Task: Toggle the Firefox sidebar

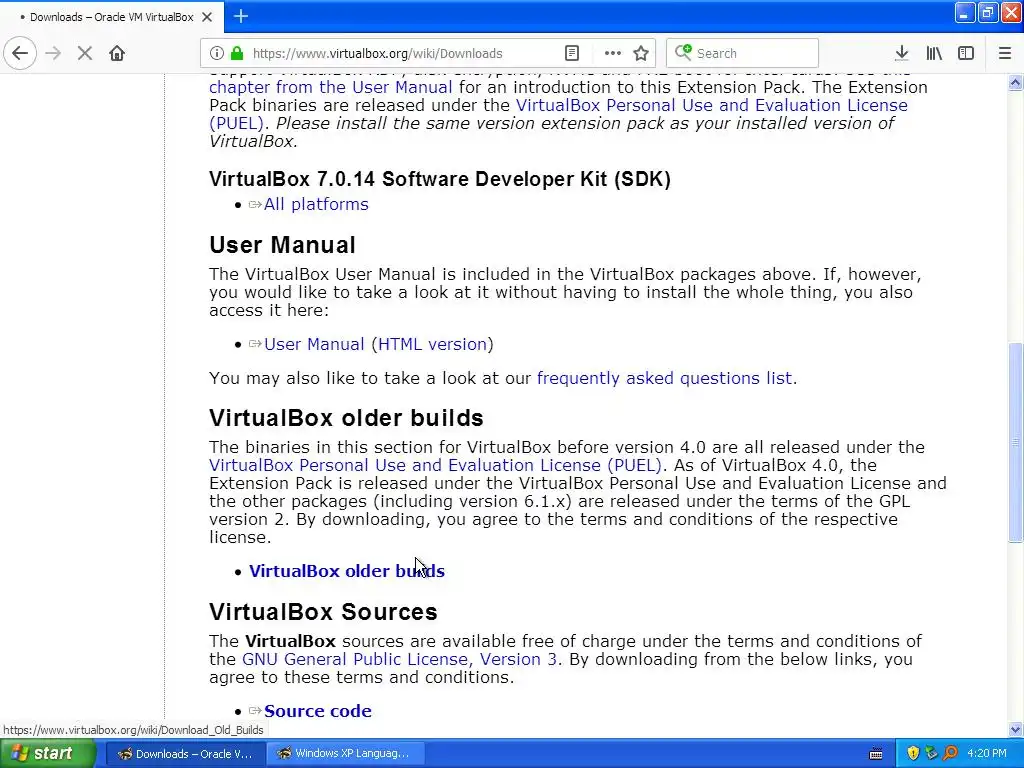Action: tap(966, 53)
